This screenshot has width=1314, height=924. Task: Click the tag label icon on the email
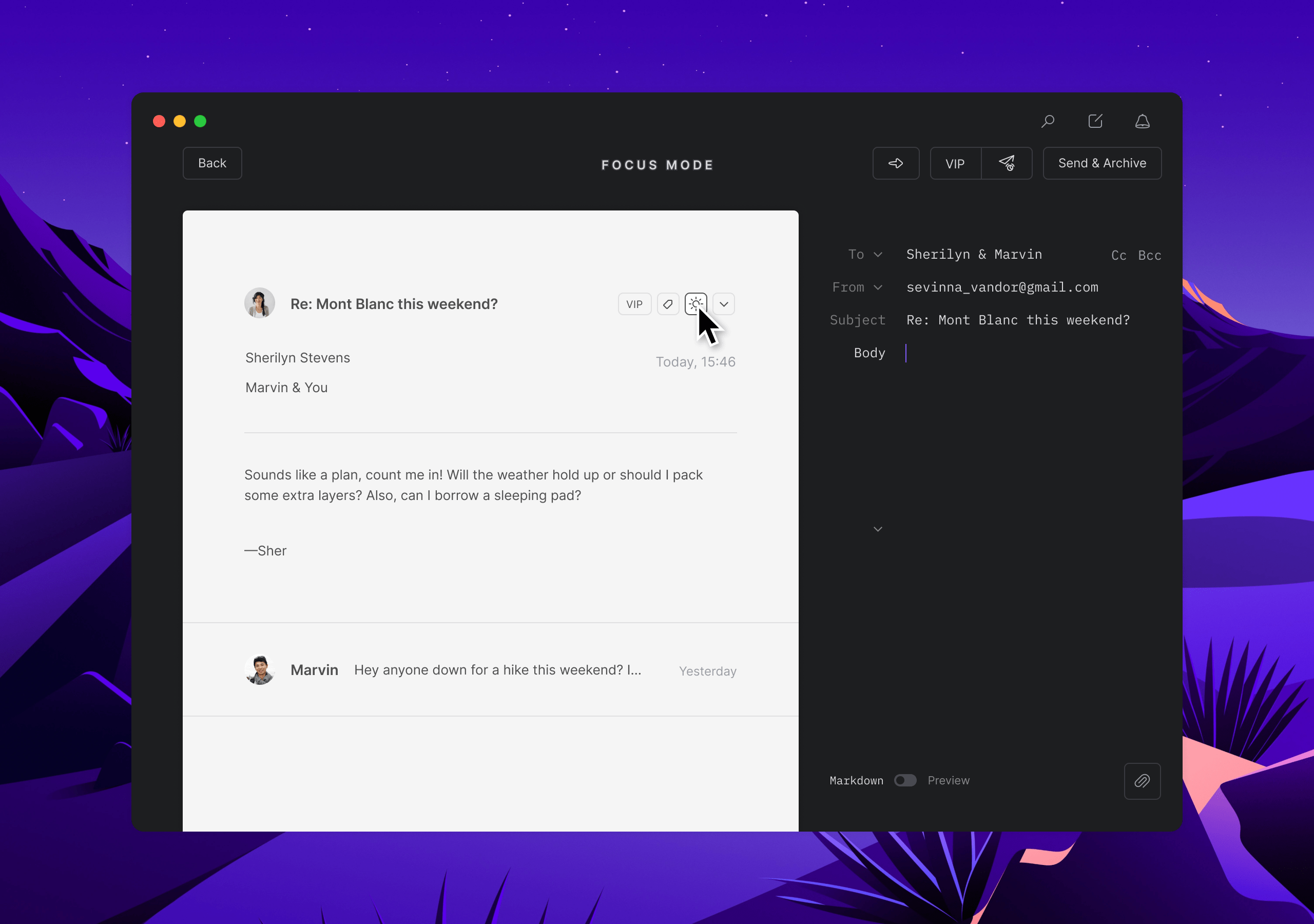coord(668,304)
